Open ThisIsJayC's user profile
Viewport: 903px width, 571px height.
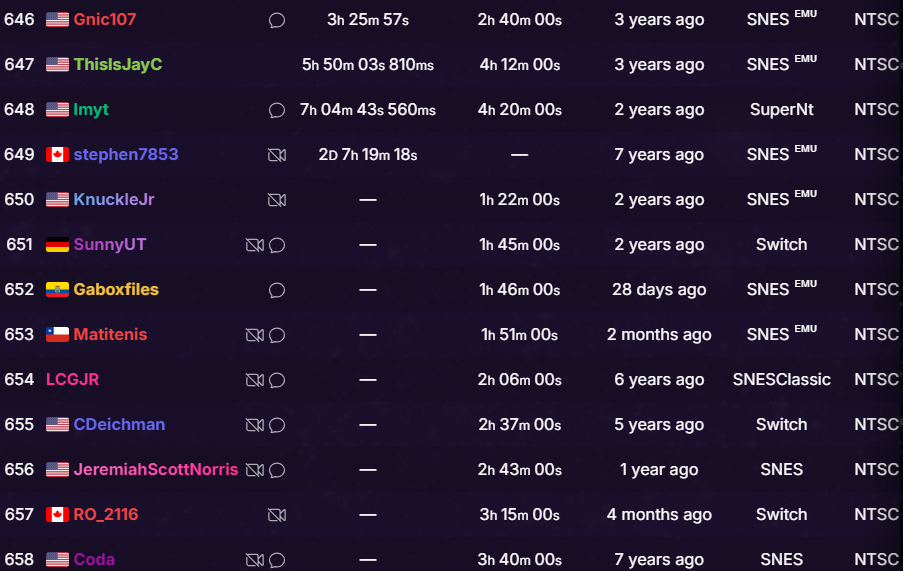(x=117, y=65)
